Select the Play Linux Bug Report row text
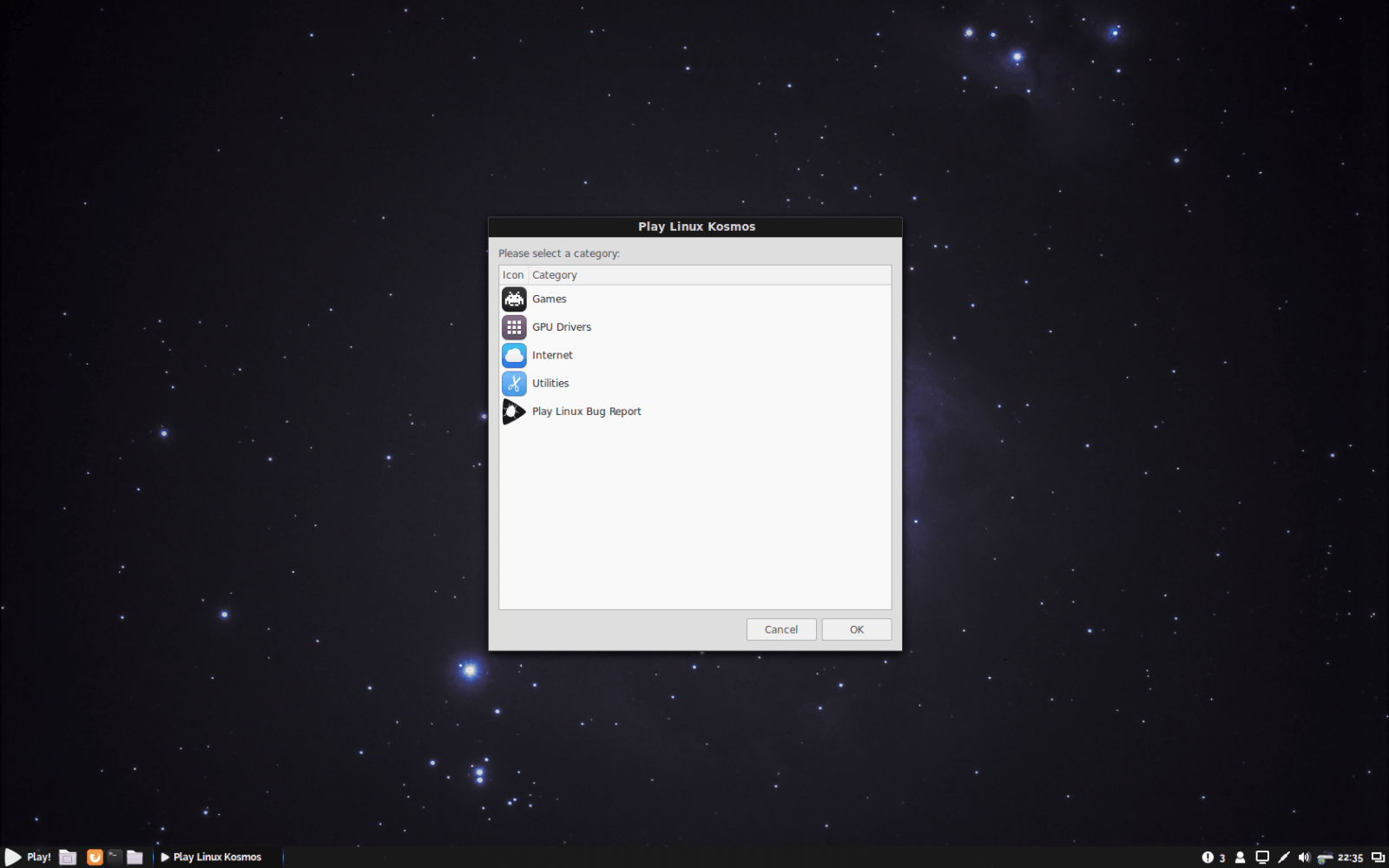 point(586,411)
